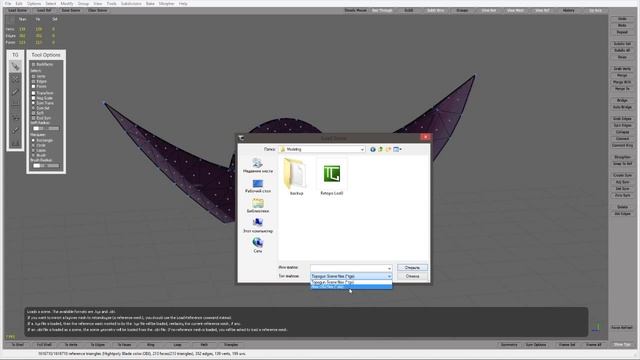Screen dimensions: 640x360
Task: Click Frame All in the bottom bar
Action: 593,345
